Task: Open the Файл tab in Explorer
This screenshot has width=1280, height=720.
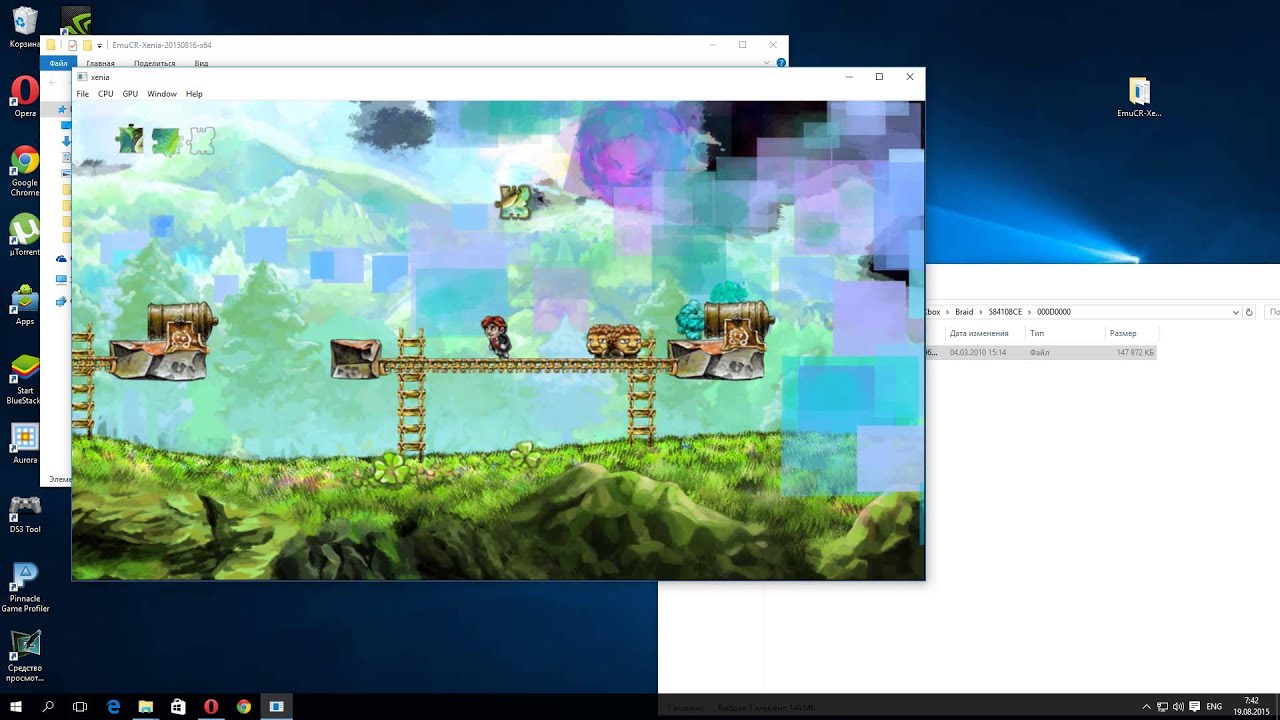Action: (x=58, y=63)
